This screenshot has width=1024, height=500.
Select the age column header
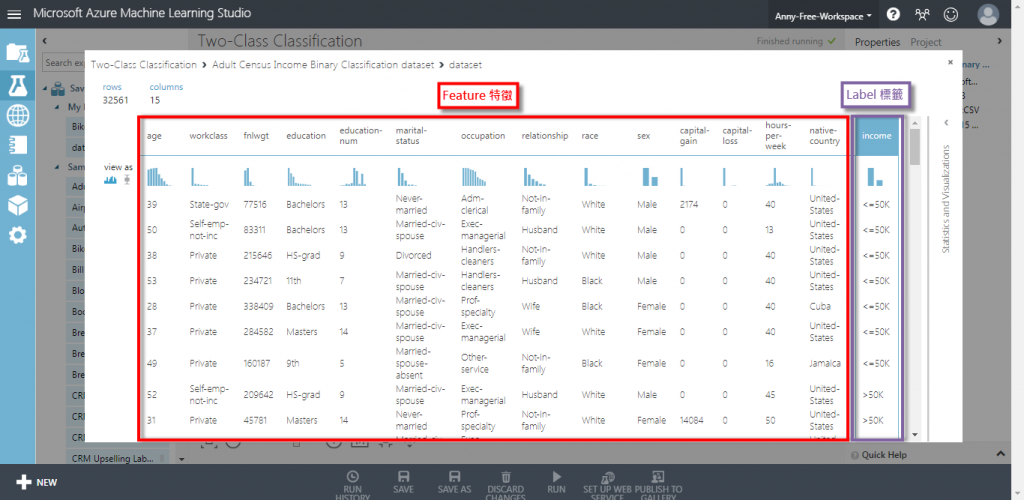(x=154, y=136)
